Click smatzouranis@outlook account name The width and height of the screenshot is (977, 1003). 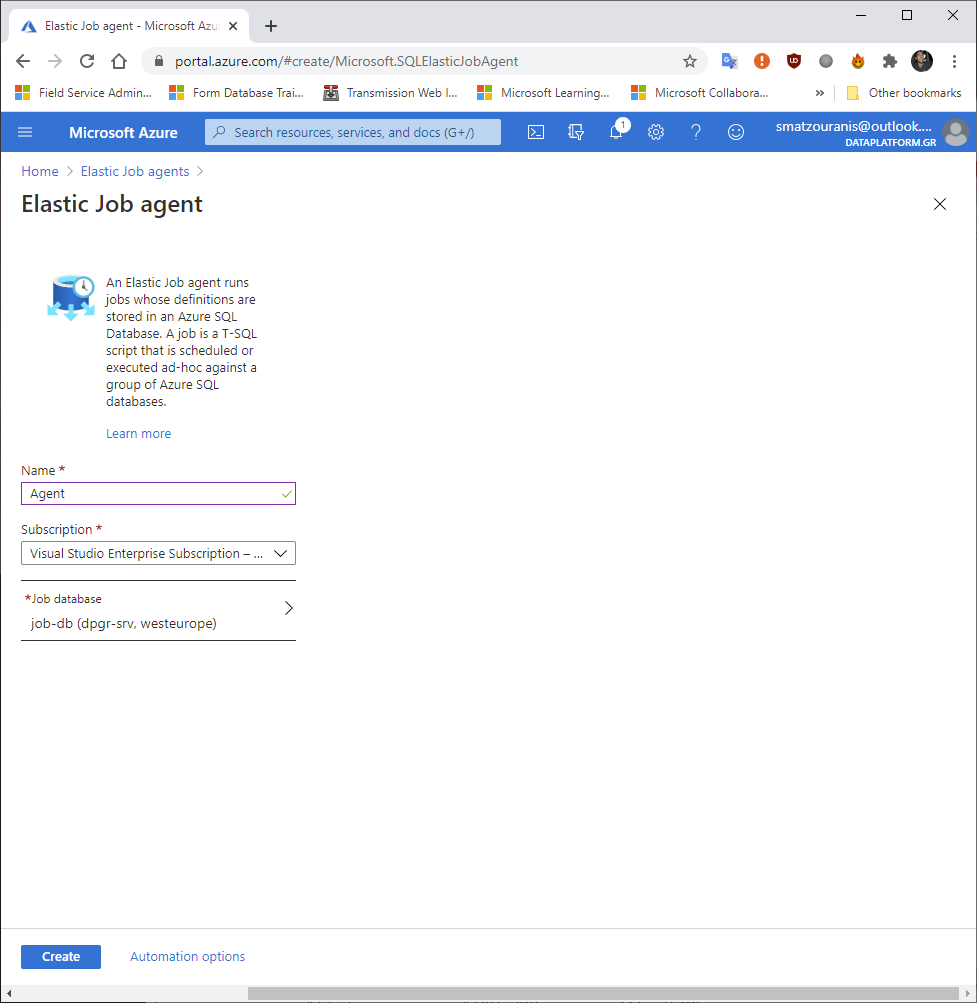pos(854,127)
